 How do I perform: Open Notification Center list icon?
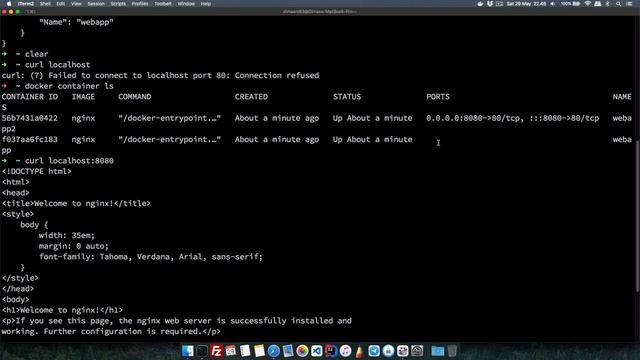pyautogui.click(x=629, y=4)
